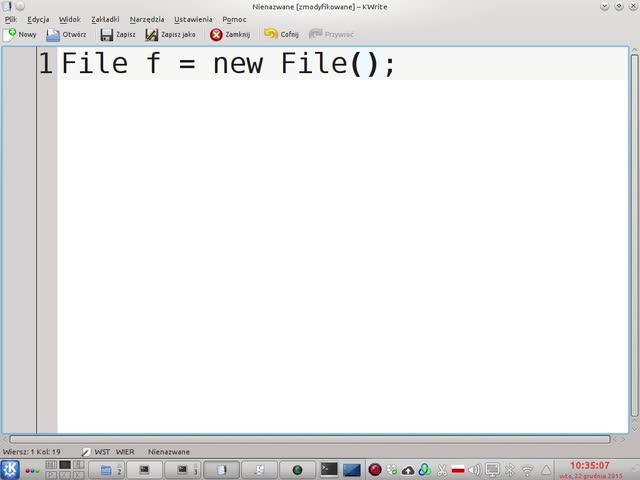Click the three-ring colored tray icon
The width and height of the screenshot is (640, 480).
tap(425, 470)
